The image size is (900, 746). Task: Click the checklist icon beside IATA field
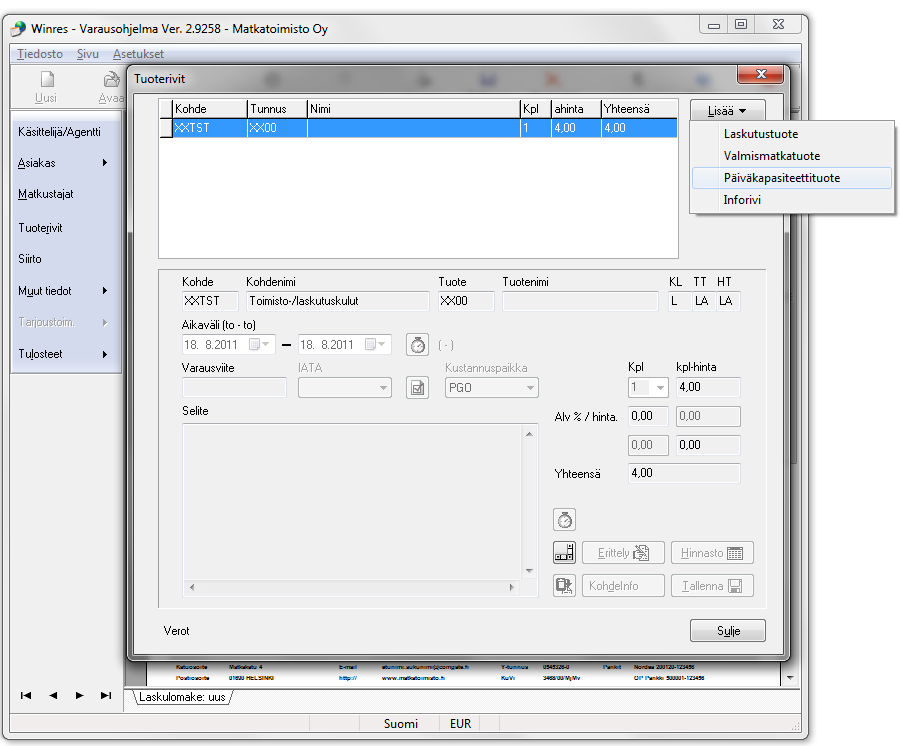click(x=417, y=388)
